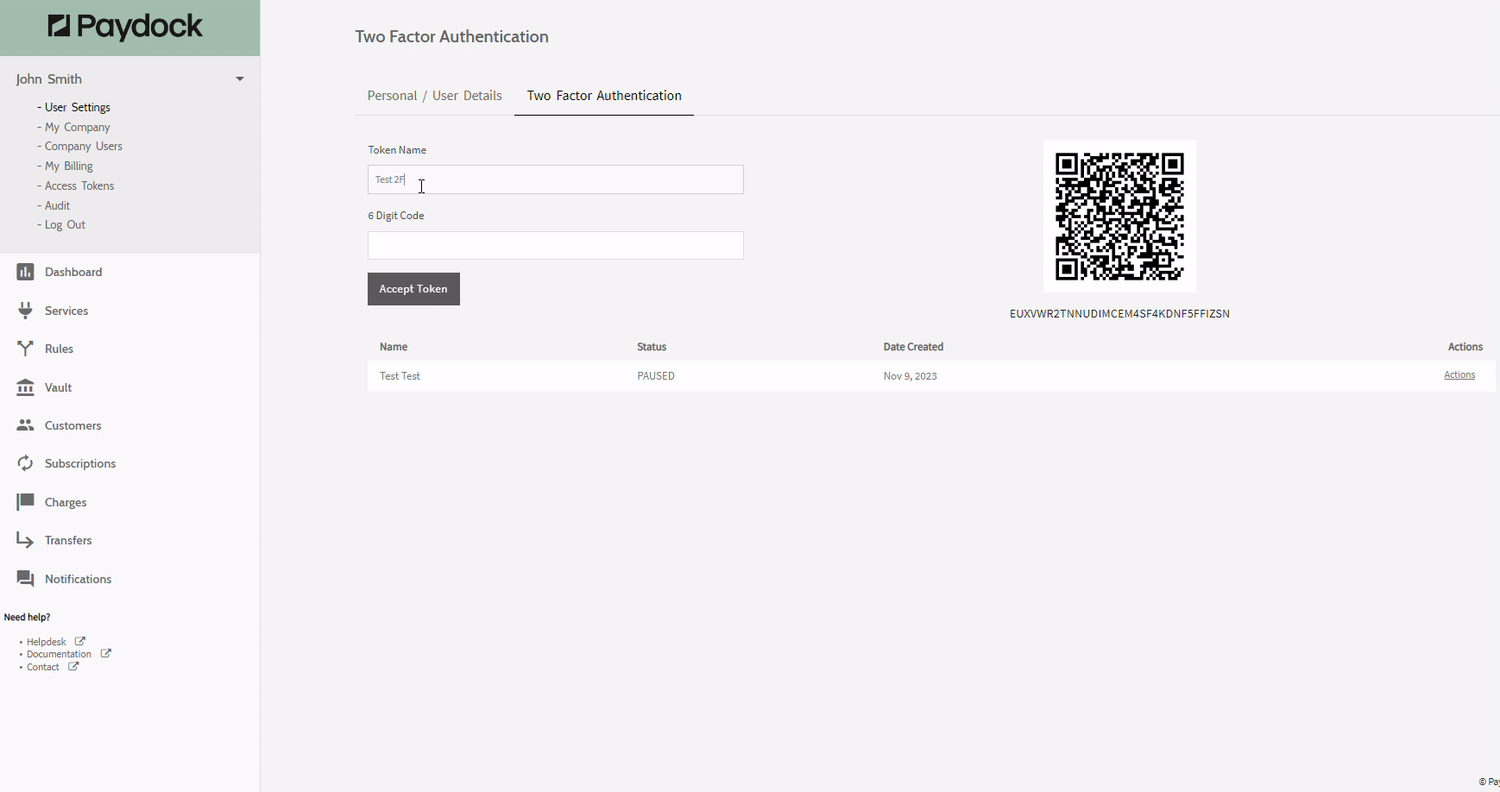Collapse the John Smith user menu arrow
Screen dimensions: 1500x792
click(x=240, y=79)
